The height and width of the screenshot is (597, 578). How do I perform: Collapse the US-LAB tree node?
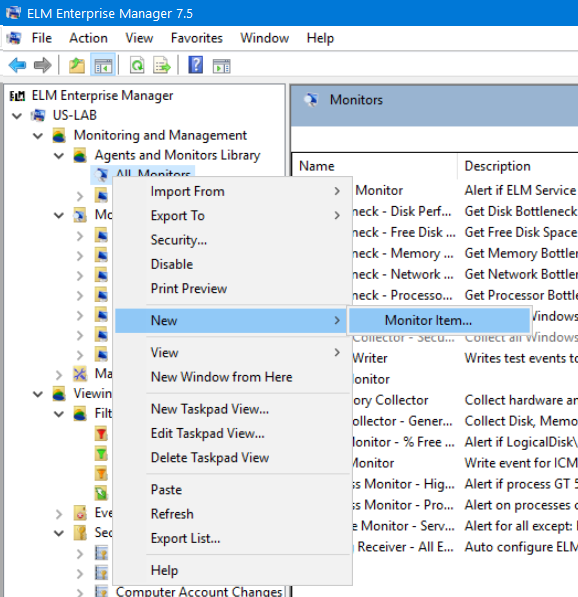point(17,115)
